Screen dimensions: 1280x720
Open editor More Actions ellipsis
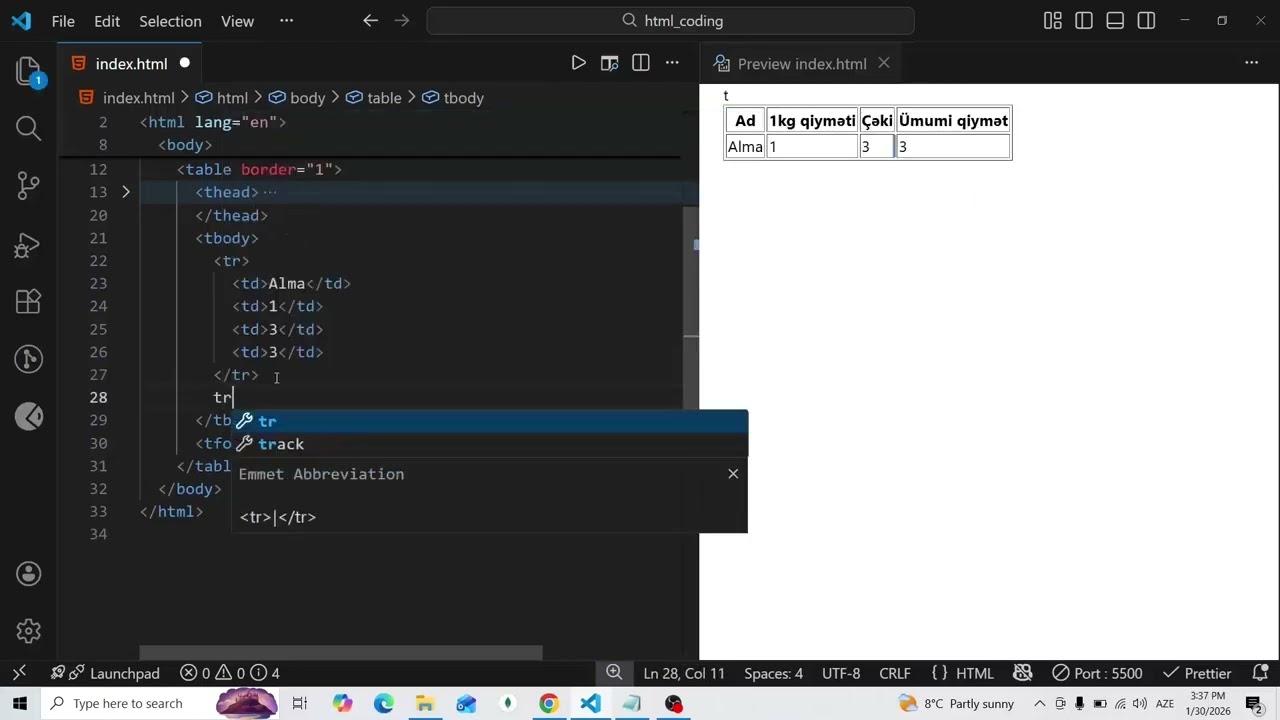[x=672, y=63]
